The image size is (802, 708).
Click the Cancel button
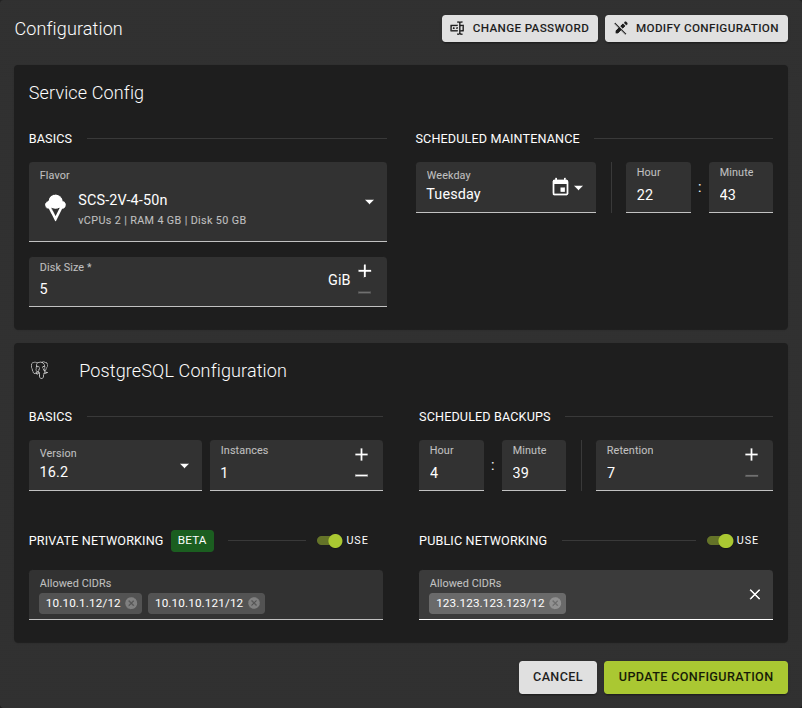(558, 677)
